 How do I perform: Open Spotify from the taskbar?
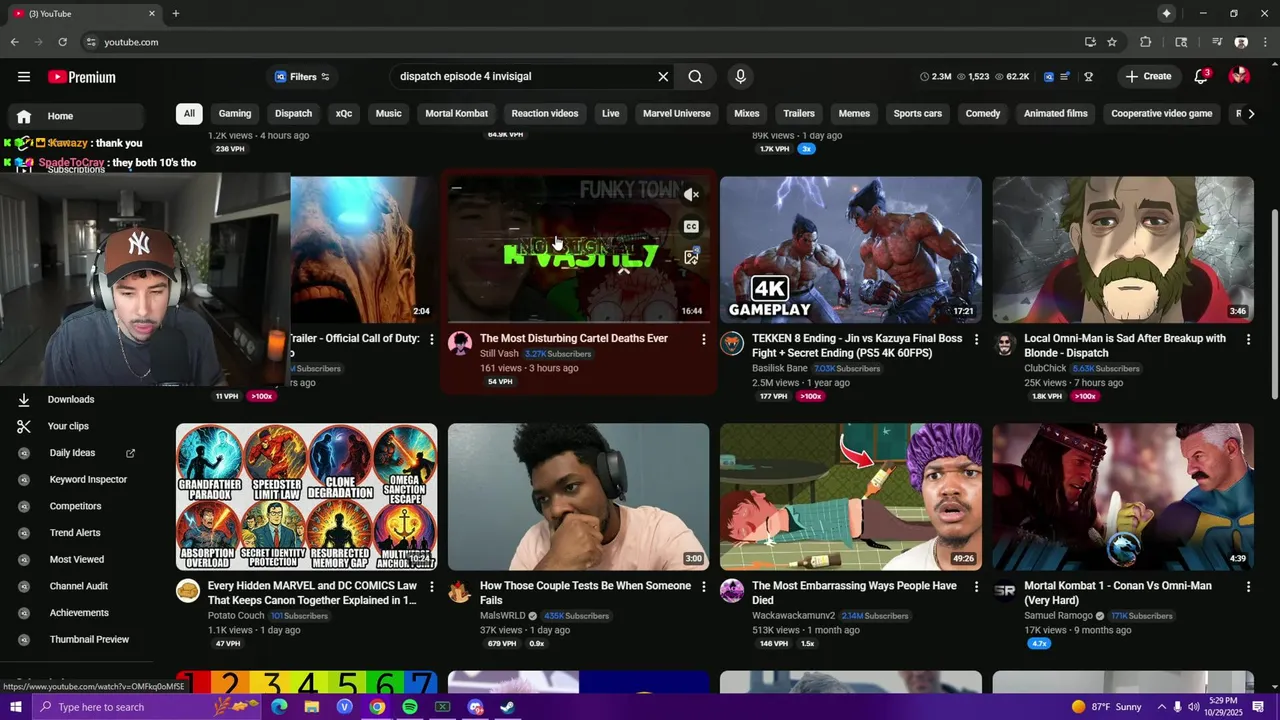[410, 707]
